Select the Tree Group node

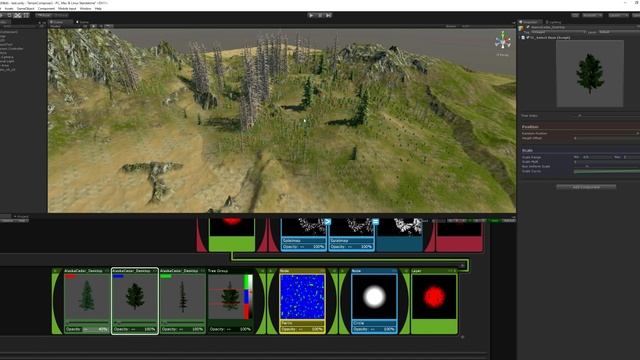pos(230,301)
